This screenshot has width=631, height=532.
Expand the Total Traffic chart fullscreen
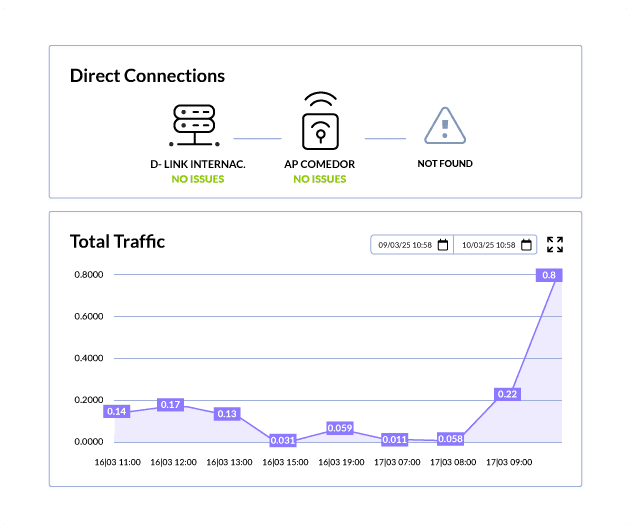point(555,244)
